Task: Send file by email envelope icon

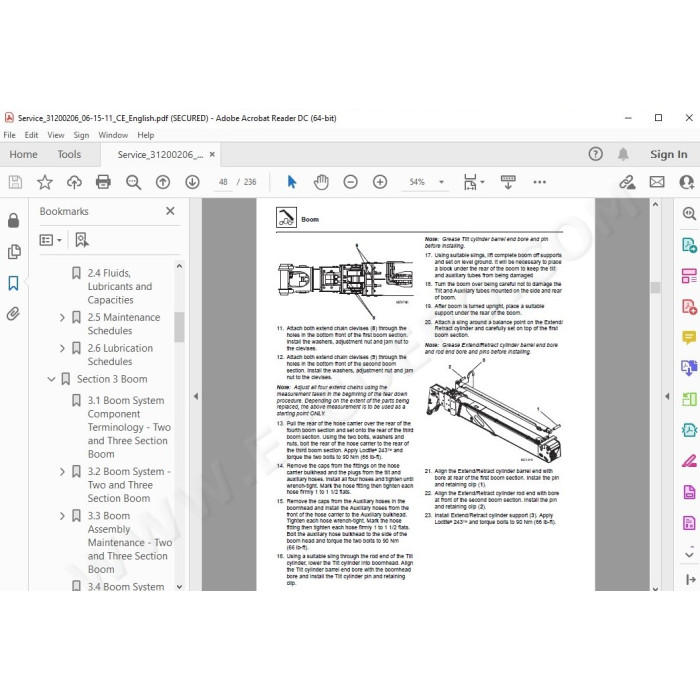Action: coord(657,182)
